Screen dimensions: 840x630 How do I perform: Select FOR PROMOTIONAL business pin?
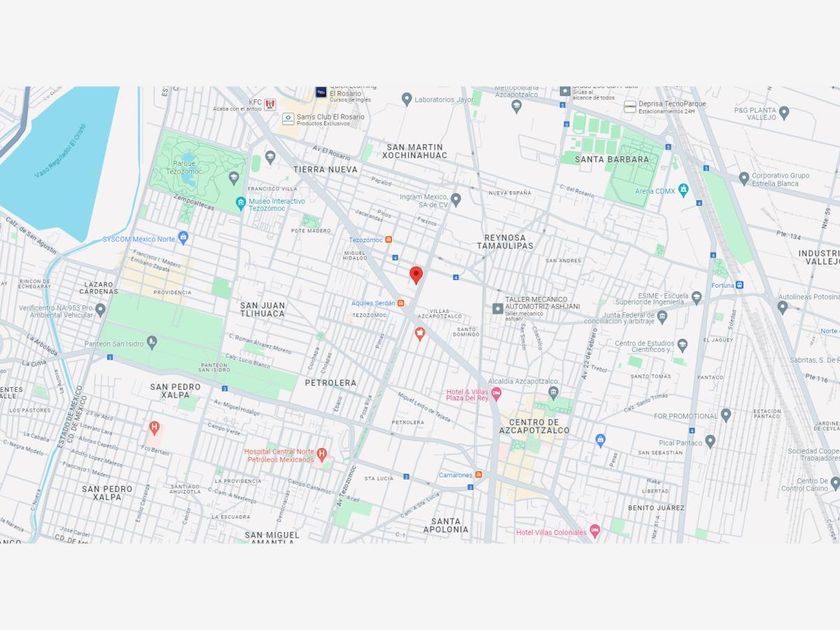pyautogui.click(x=726, y=415)
